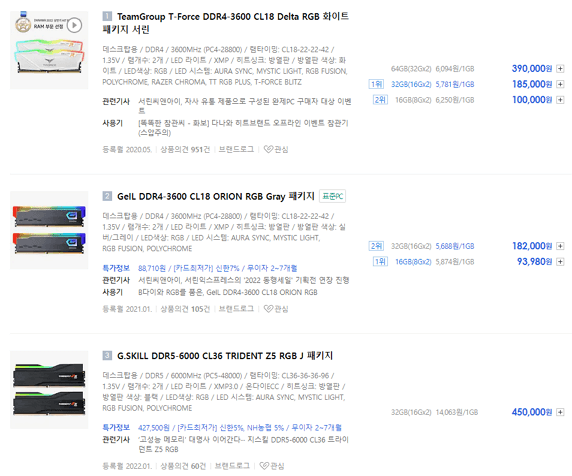Add the 390,000원 64GB option with plus icon

click(x=560, y=69)
